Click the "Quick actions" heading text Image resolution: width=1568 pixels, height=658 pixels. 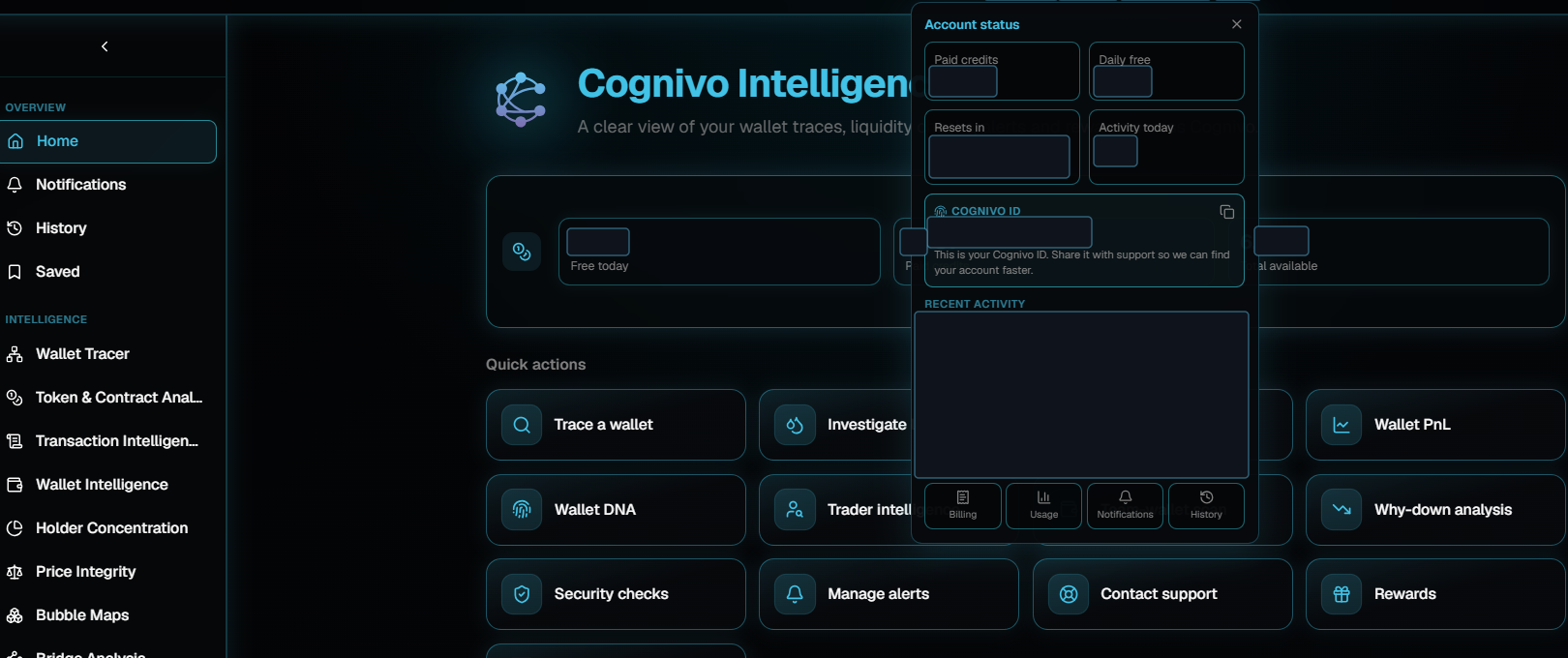(535, 365)
